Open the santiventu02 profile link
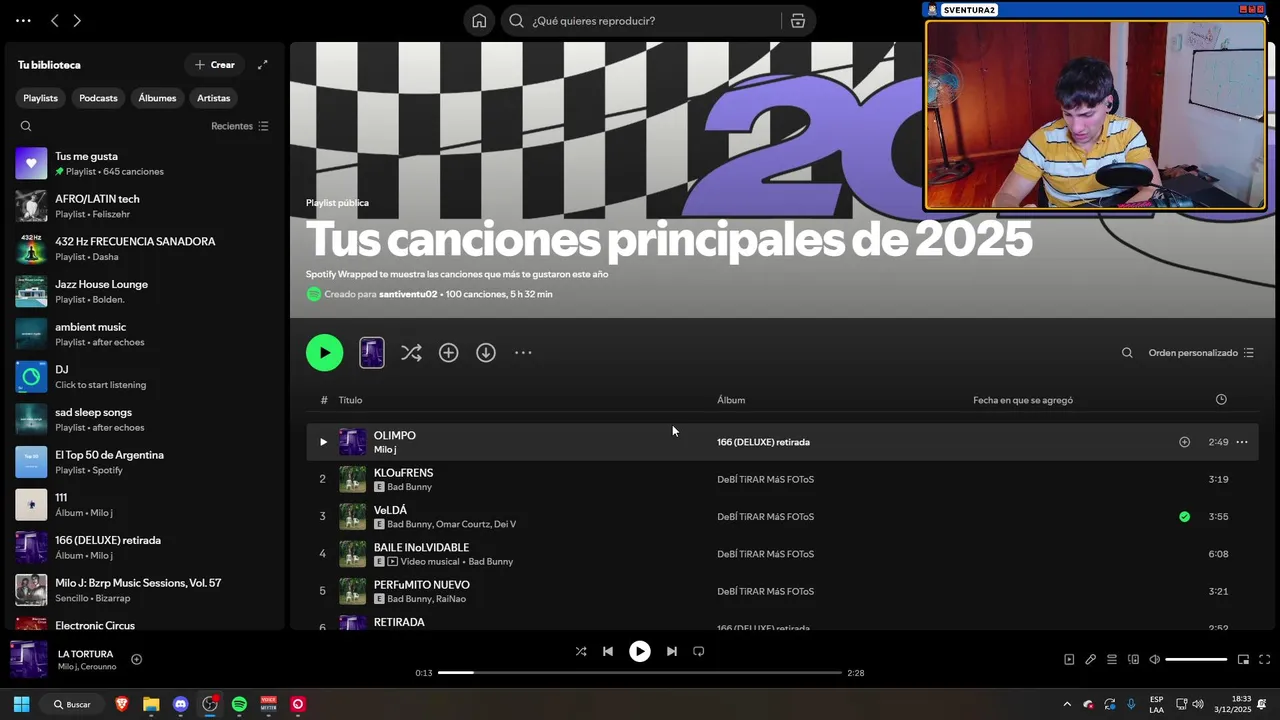1280x720 pixels. pyautogui.click(x=408, y=294)
